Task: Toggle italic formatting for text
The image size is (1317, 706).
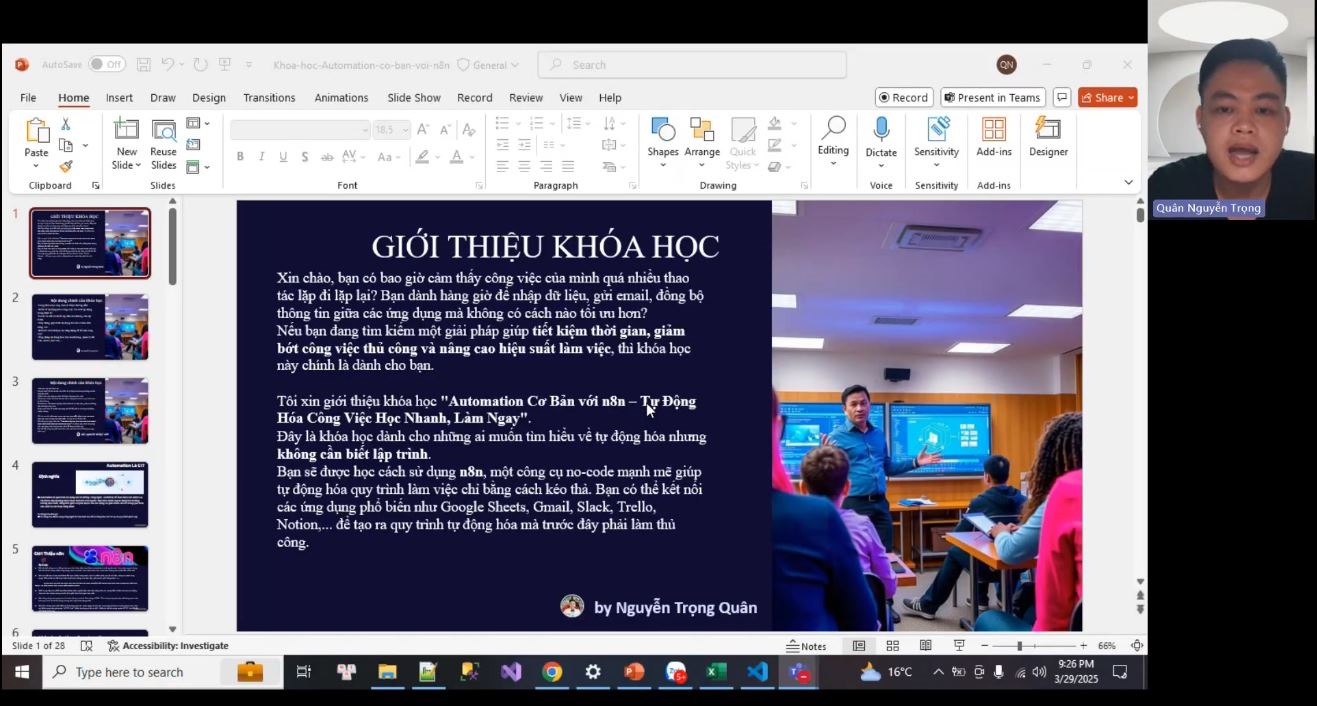Action: (260, 156)
